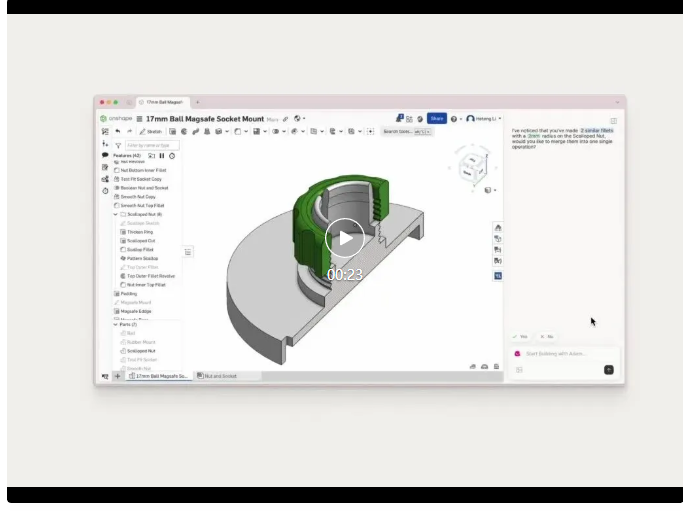Select Scalloped Cut feature
Image resolution: width=683 pixels, height=511 pixels.
tap(138, 240)
